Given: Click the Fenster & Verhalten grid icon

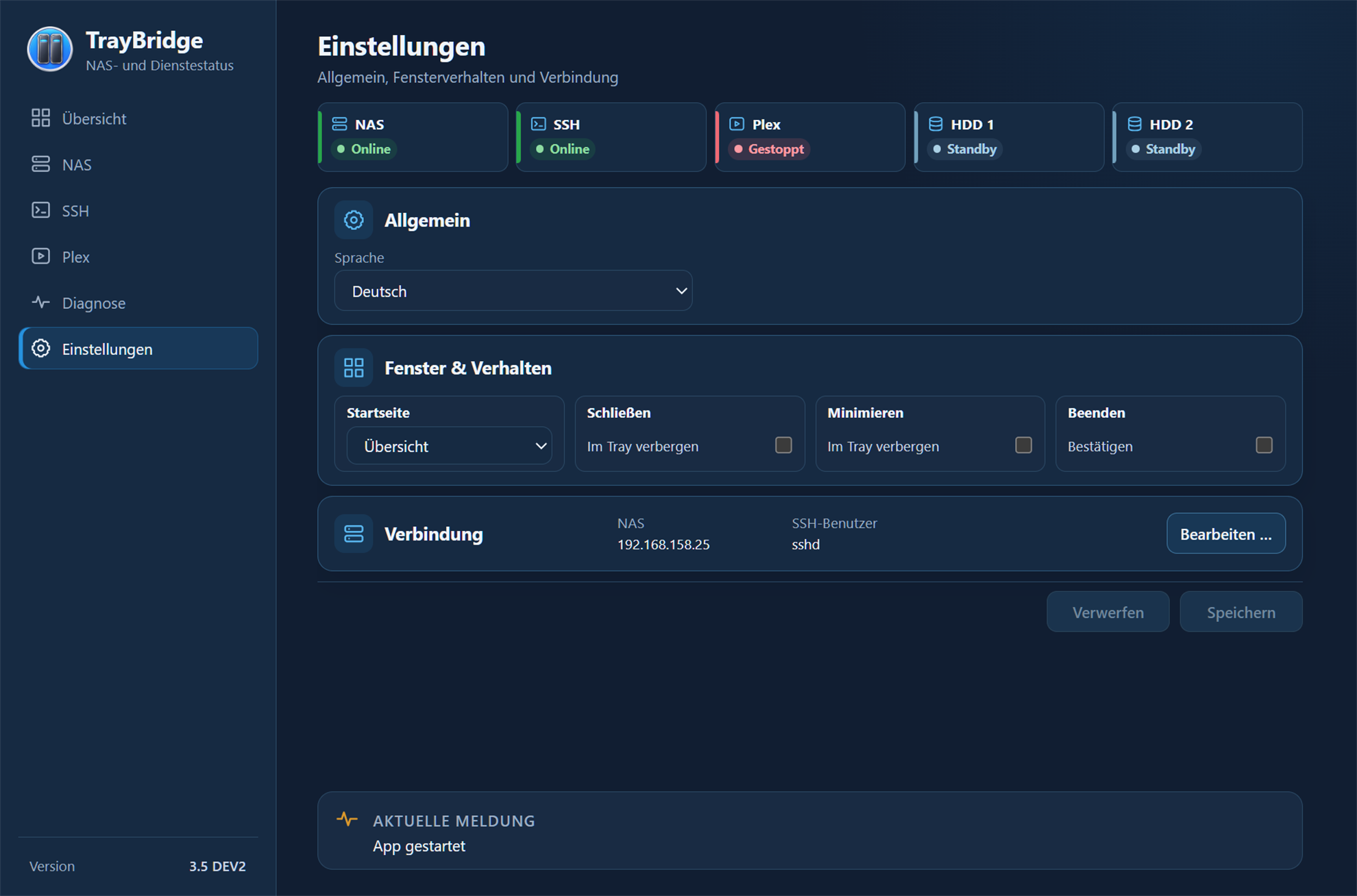Looking at the screenshot, I should [x=354, y=368].
